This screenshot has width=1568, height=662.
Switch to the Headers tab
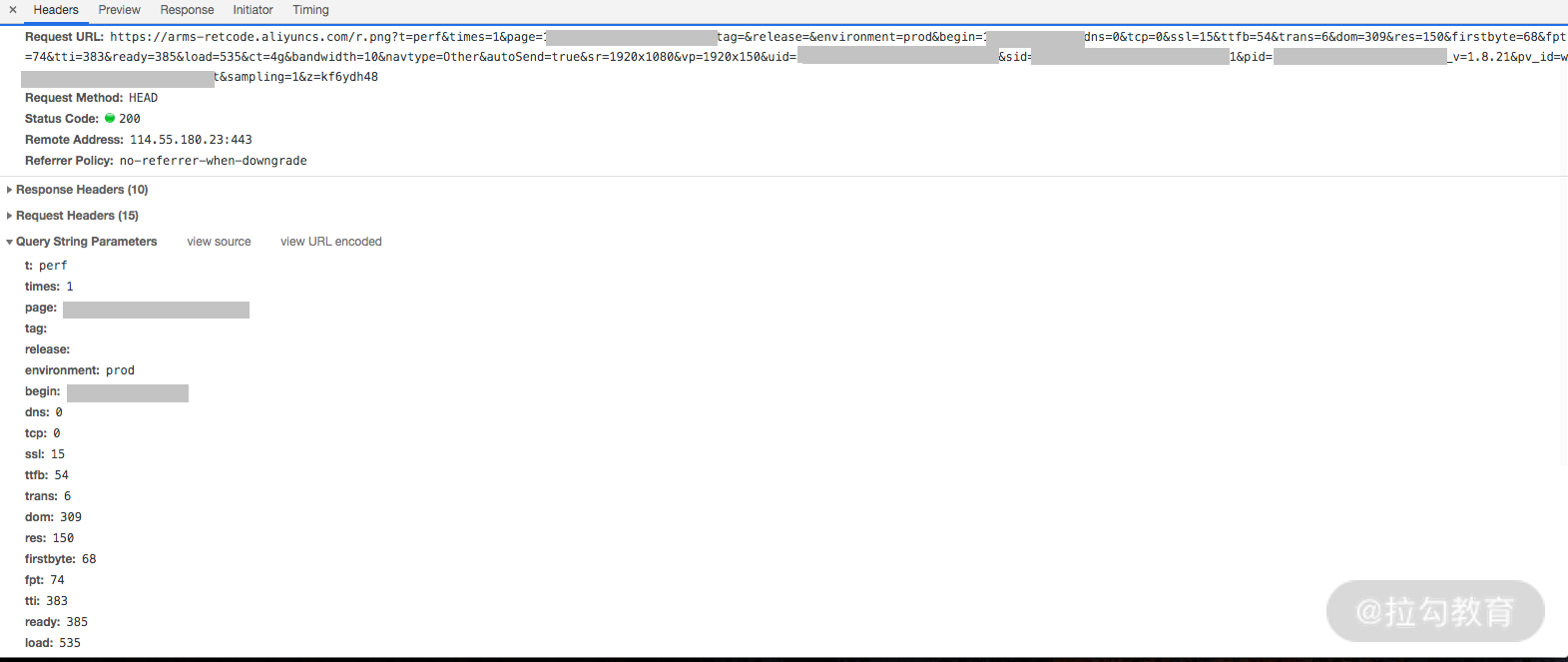[x=56, y=10]
